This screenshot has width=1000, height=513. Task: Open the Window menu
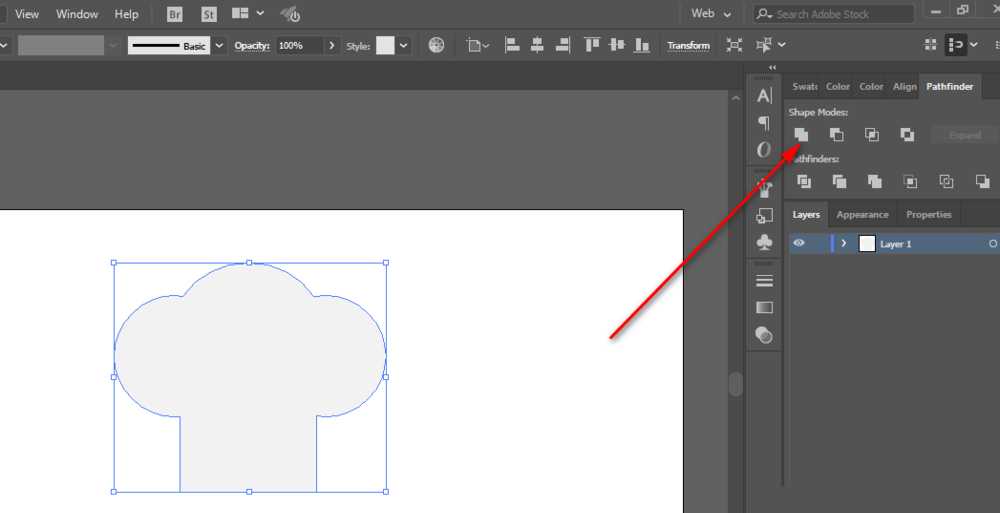click(77, 14)
